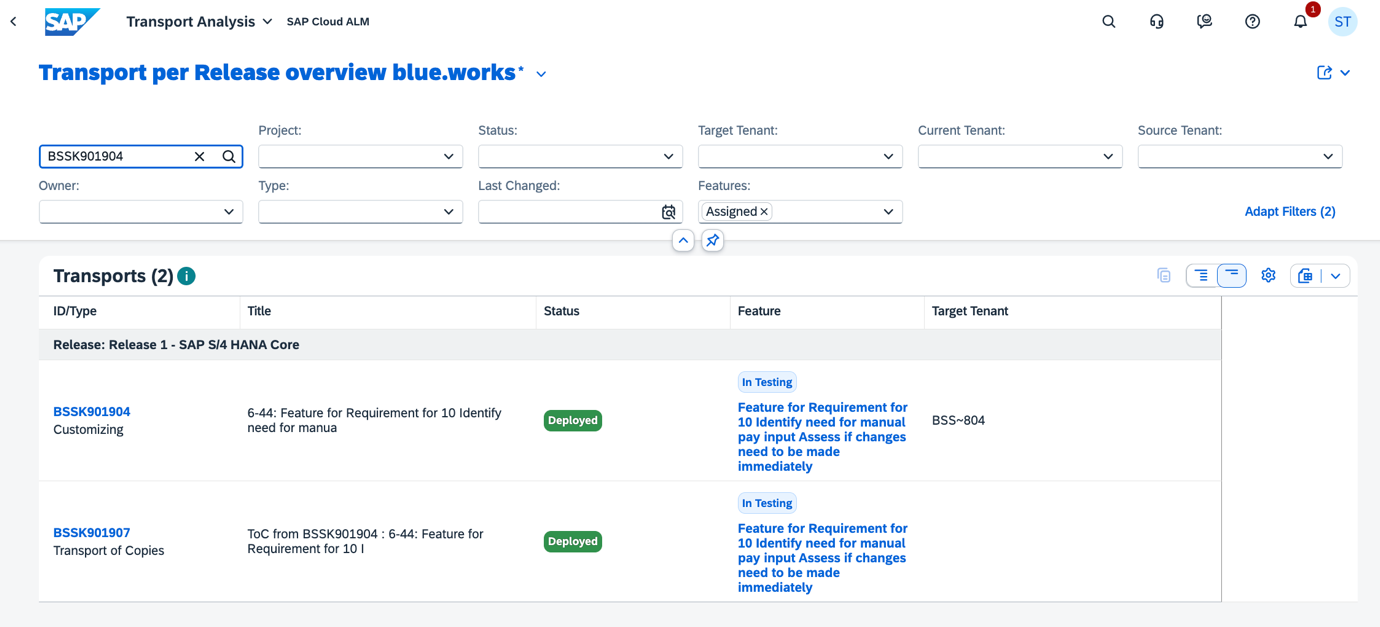Viewport: 1380px width, 627px height.
Task: Open the feedback chat icon
Action: (1204, 21)
